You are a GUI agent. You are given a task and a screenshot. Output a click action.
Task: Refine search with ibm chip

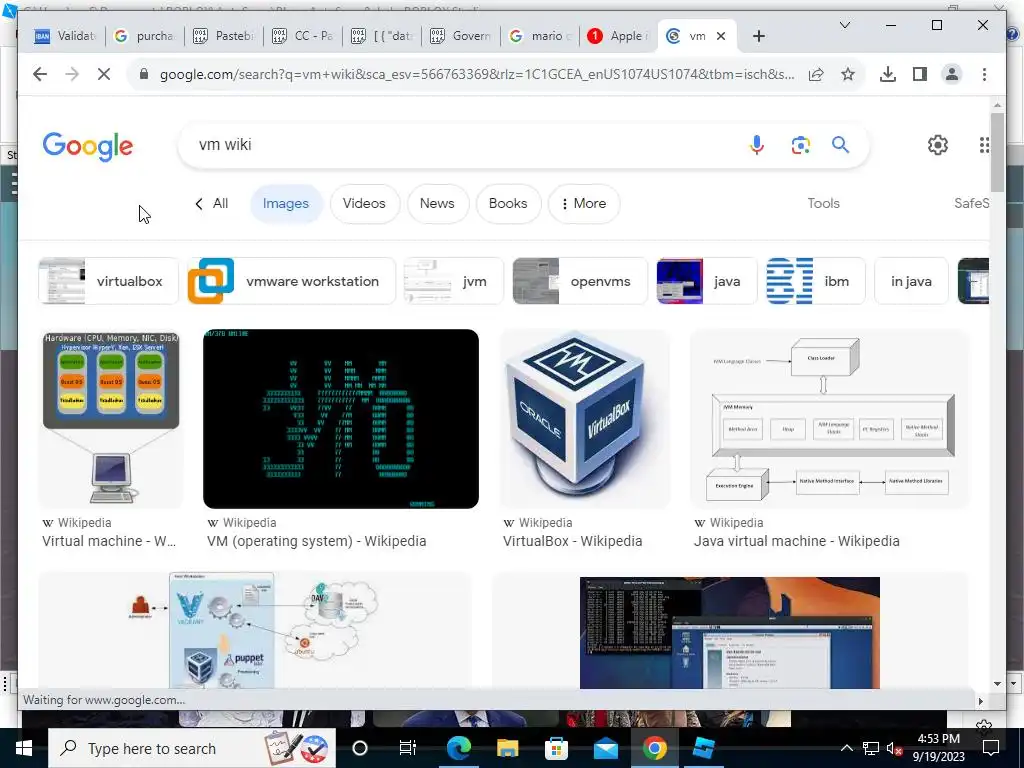point(816,281)
